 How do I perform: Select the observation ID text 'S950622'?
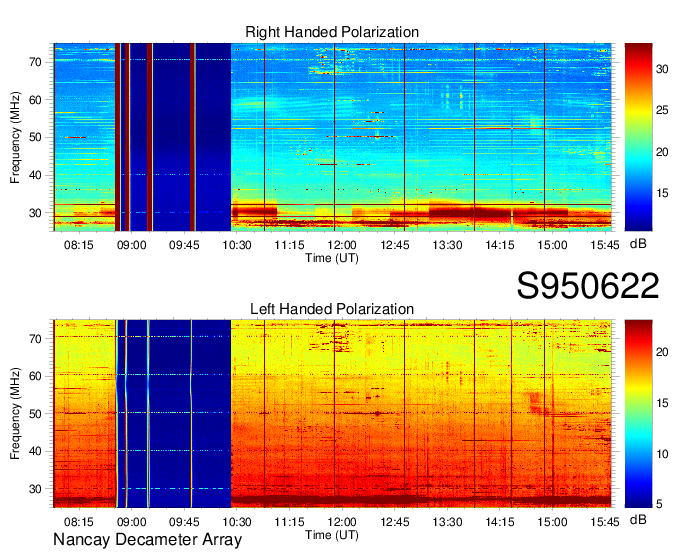pyautogui.click(x=588, y=286)
